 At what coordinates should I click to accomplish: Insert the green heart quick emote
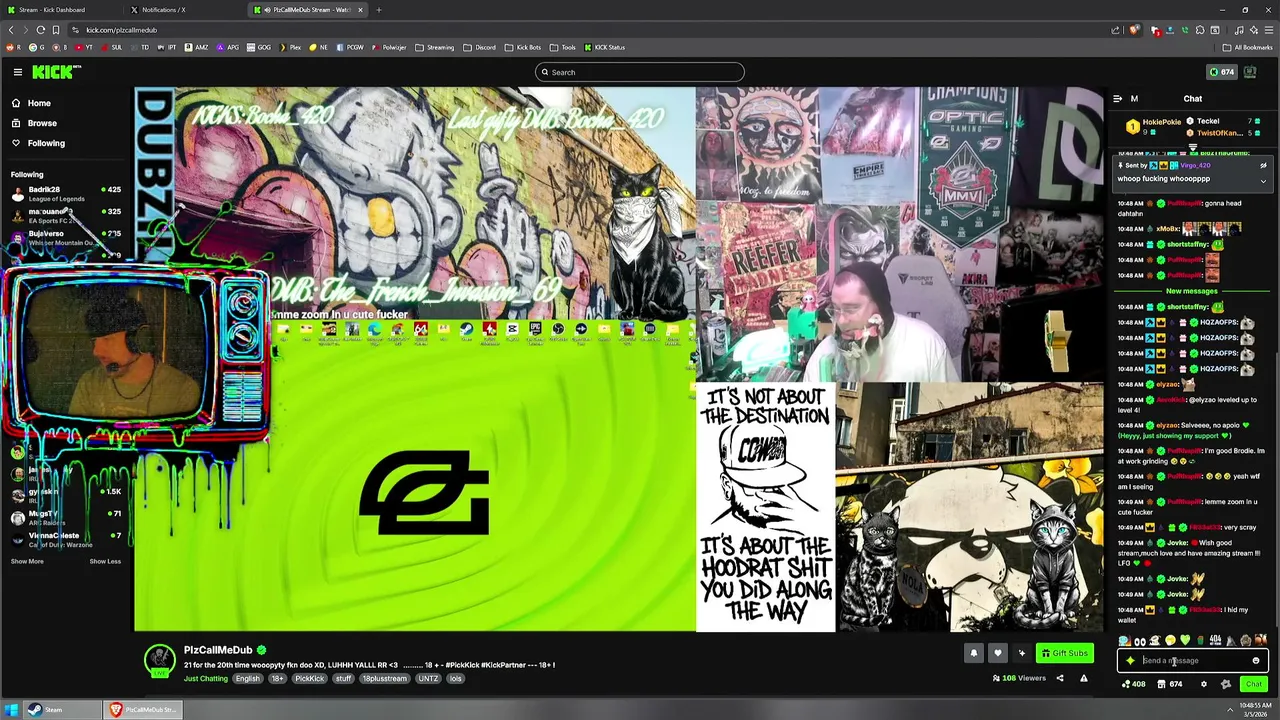(x=1185, y=641)
